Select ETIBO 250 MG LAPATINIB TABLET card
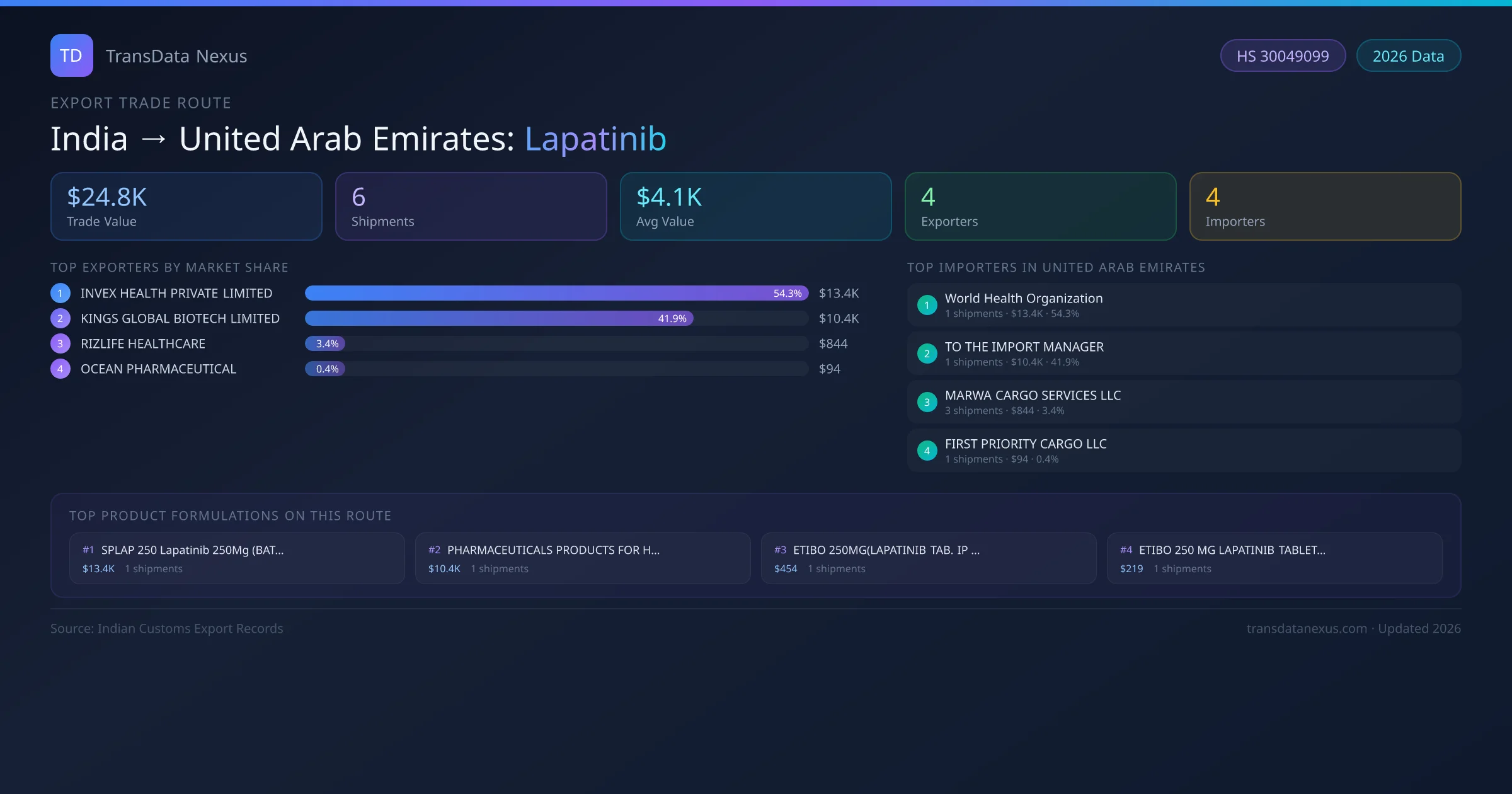 pos(1274,558)
